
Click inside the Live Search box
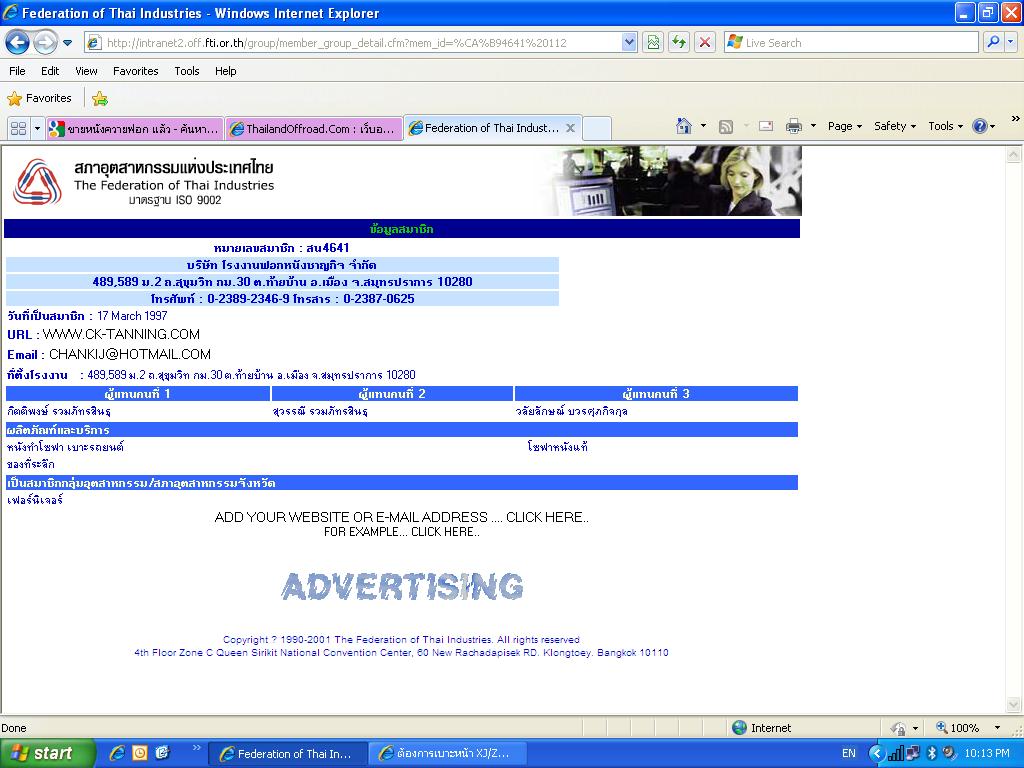coord(850,42)
